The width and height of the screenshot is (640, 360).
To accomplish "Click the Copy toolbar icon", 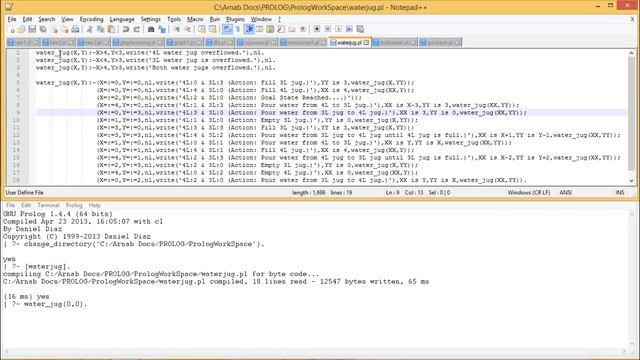I will click(100, 29).
